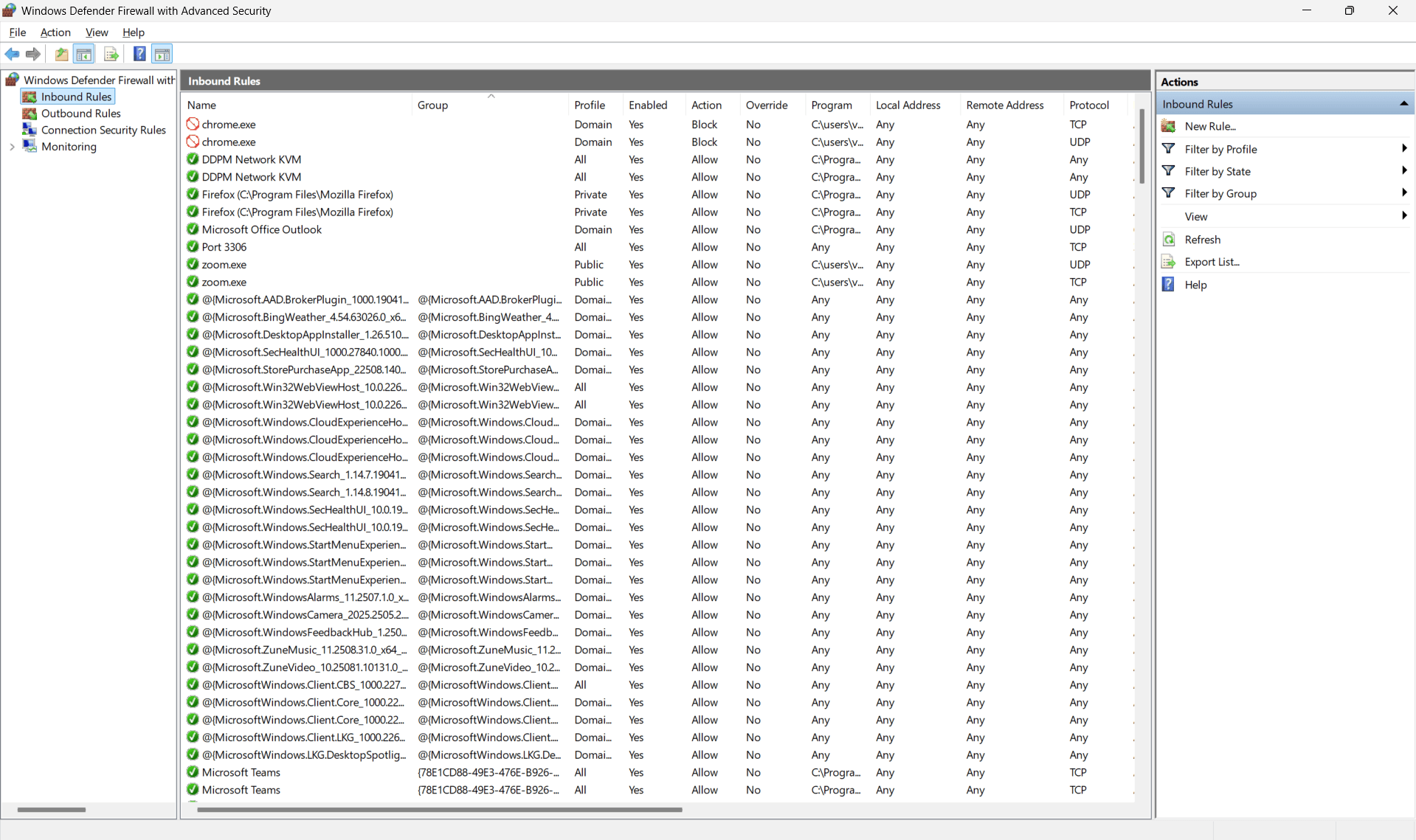Select Outbound Rules in the console tree
Screen dimensions: 1416x840
(x=81, y=113)
